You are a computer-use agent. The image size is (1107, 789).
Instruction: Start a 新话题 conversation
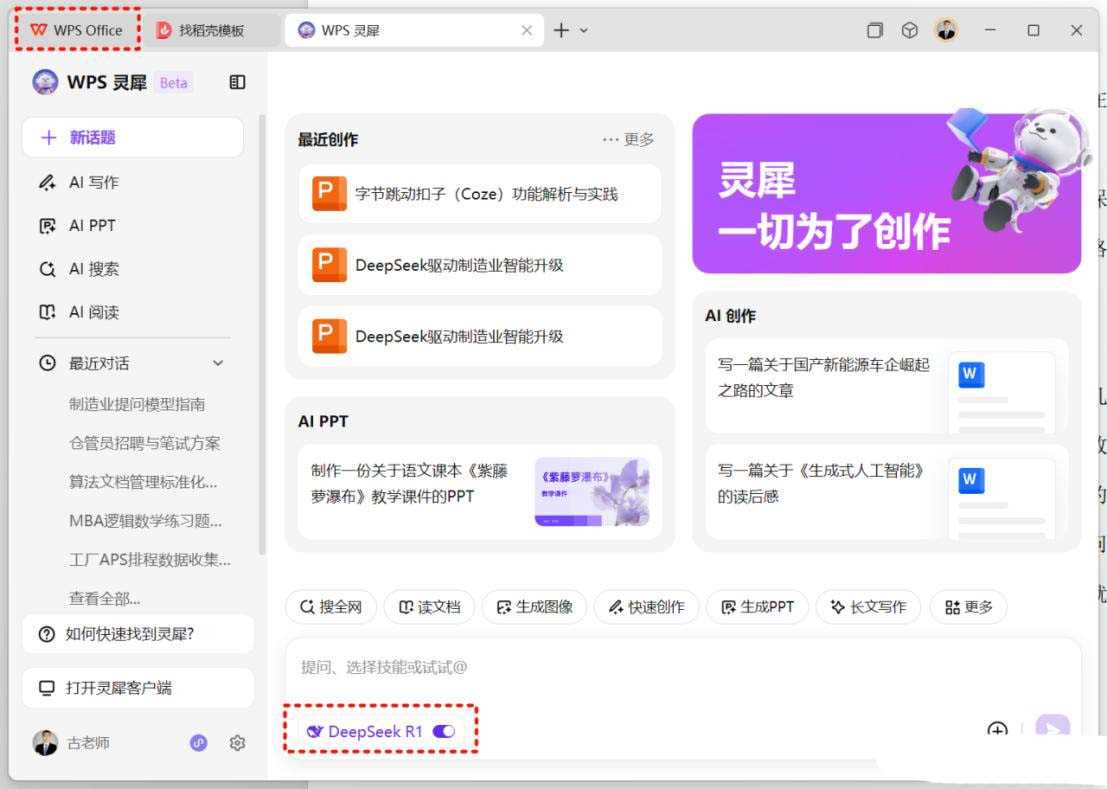pos(133,138)
